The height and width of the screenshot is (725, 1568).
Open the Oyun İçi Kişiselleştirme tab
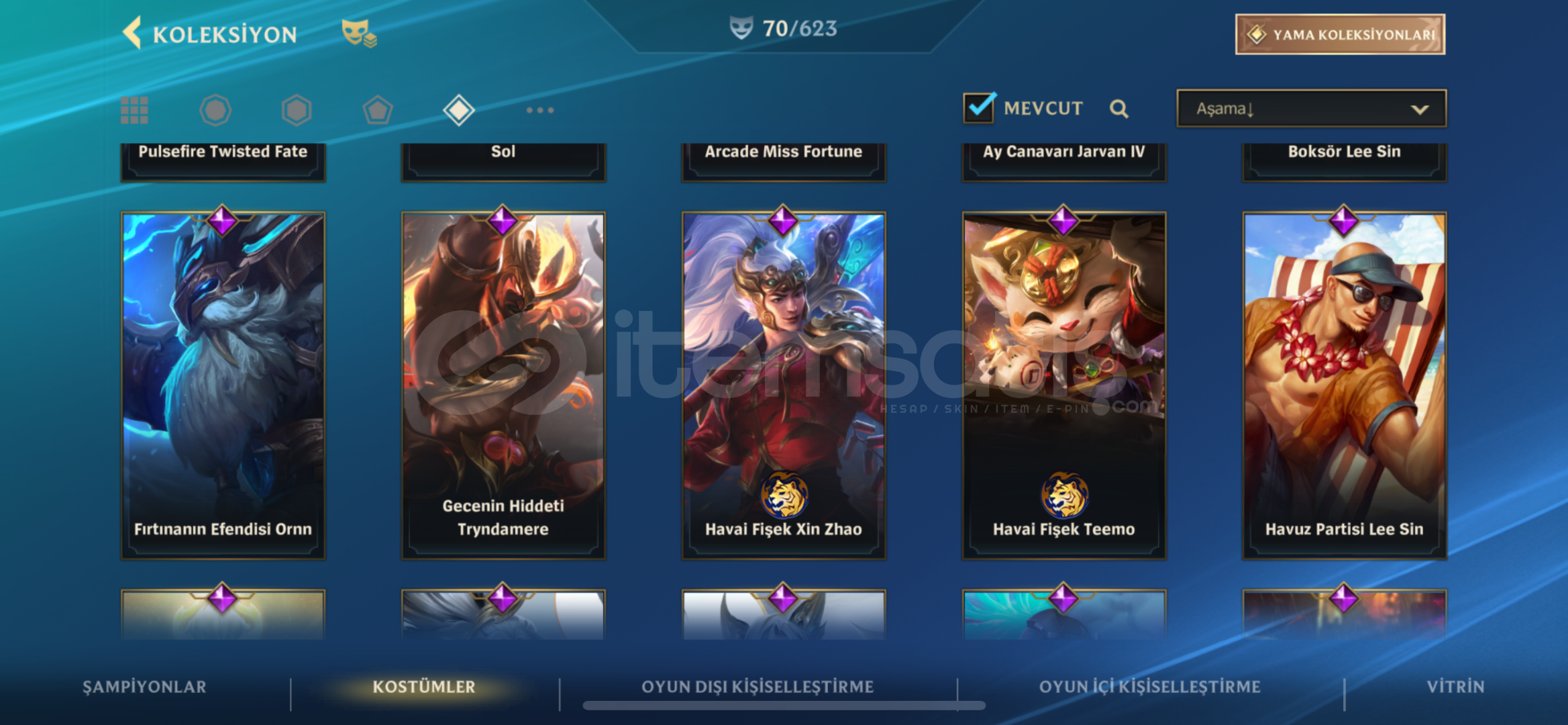click(x=1150, y=687)
